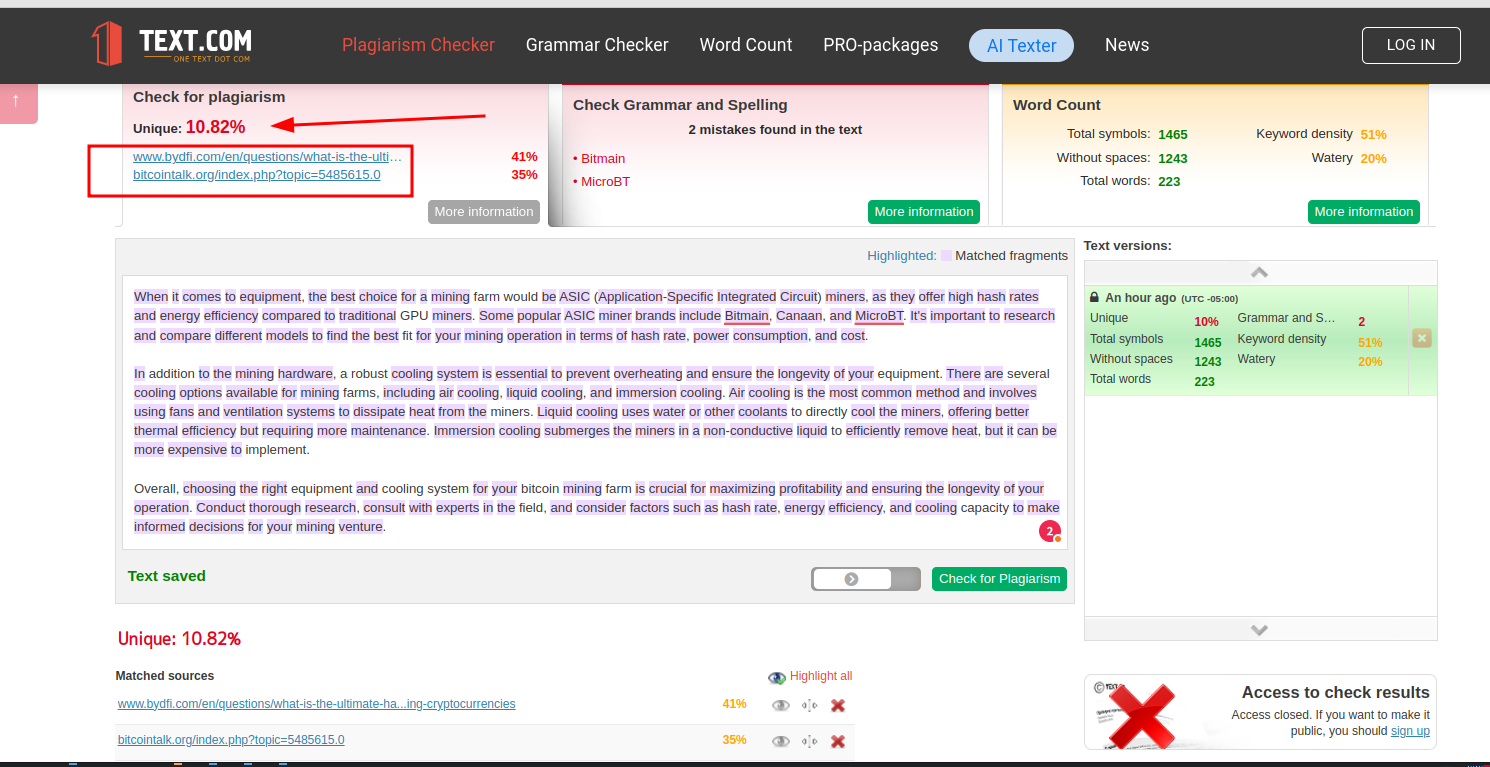Click the pink scroll-to-top arrow tab
The height and width of the screenshot is (767, 1490).
point(17,102)
